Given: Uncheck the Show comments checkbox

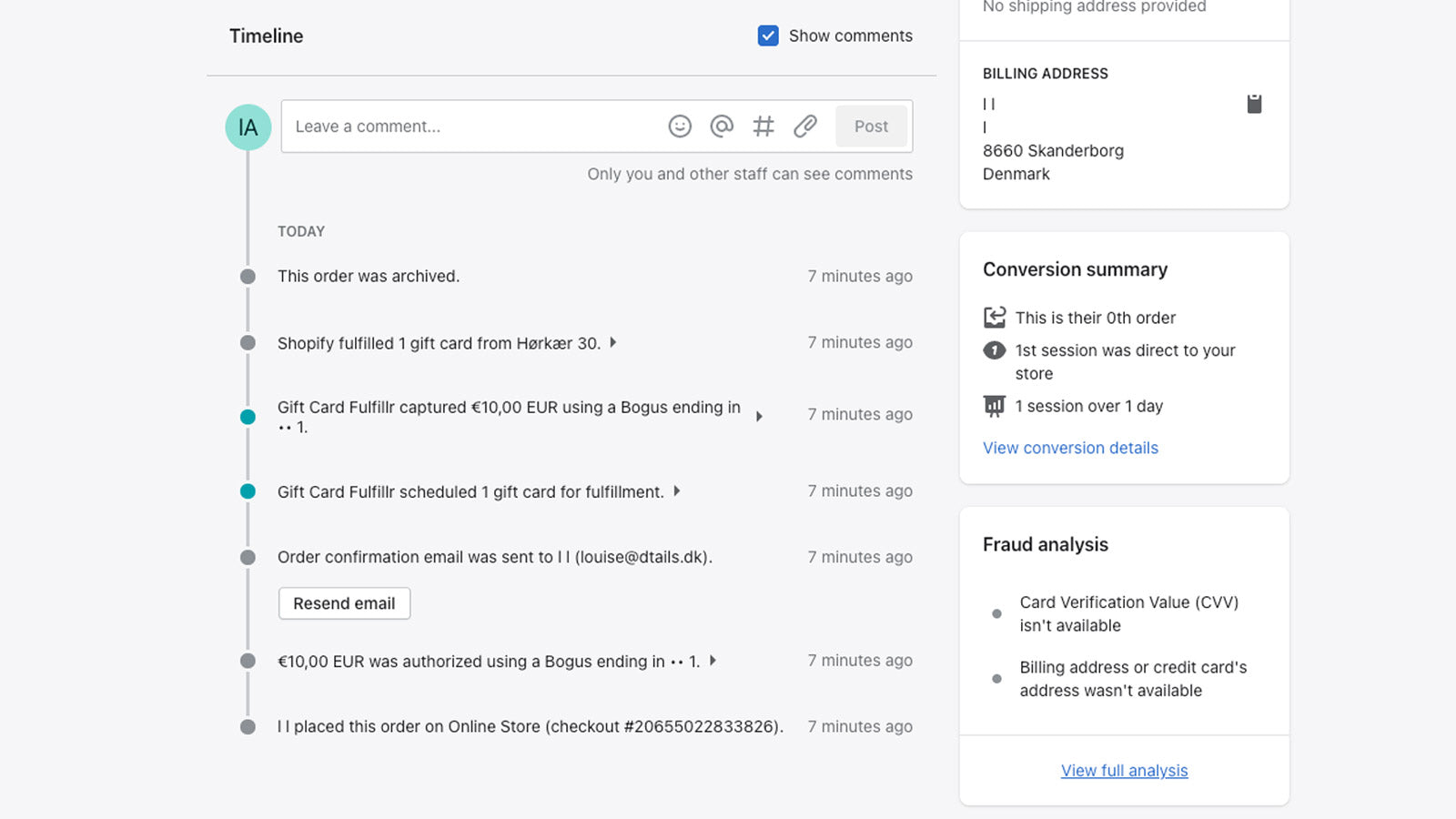Looking at the screenshot, I should [x=768, y=35].
